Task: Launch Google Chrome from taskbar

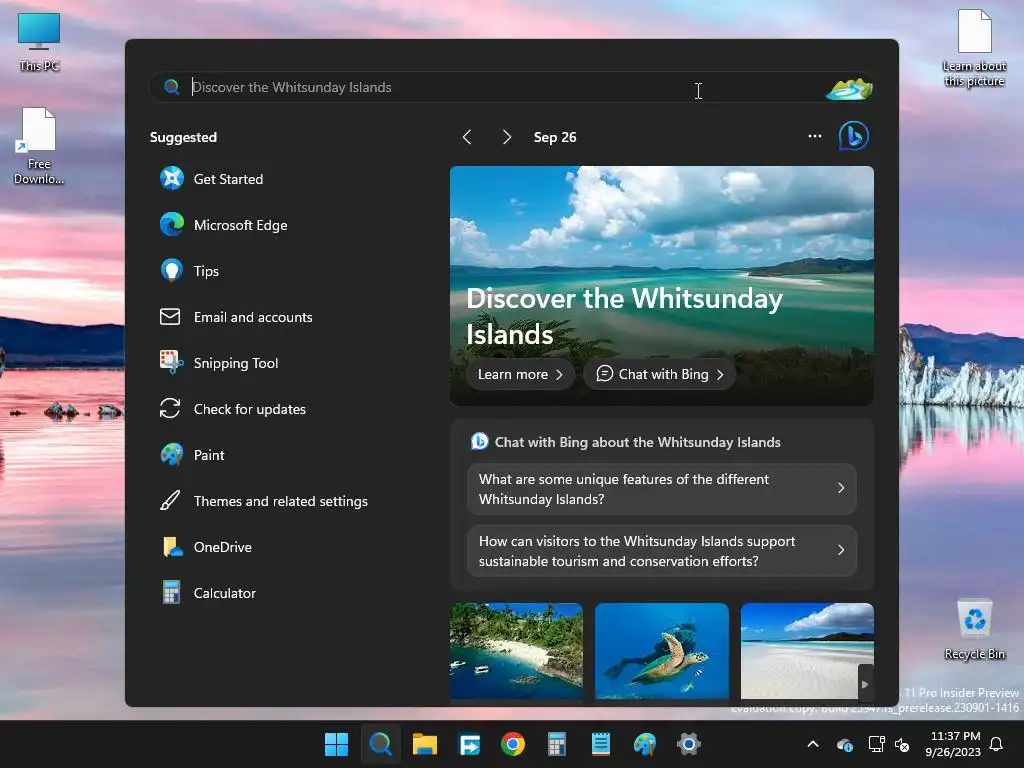Action: click(513, 744)
